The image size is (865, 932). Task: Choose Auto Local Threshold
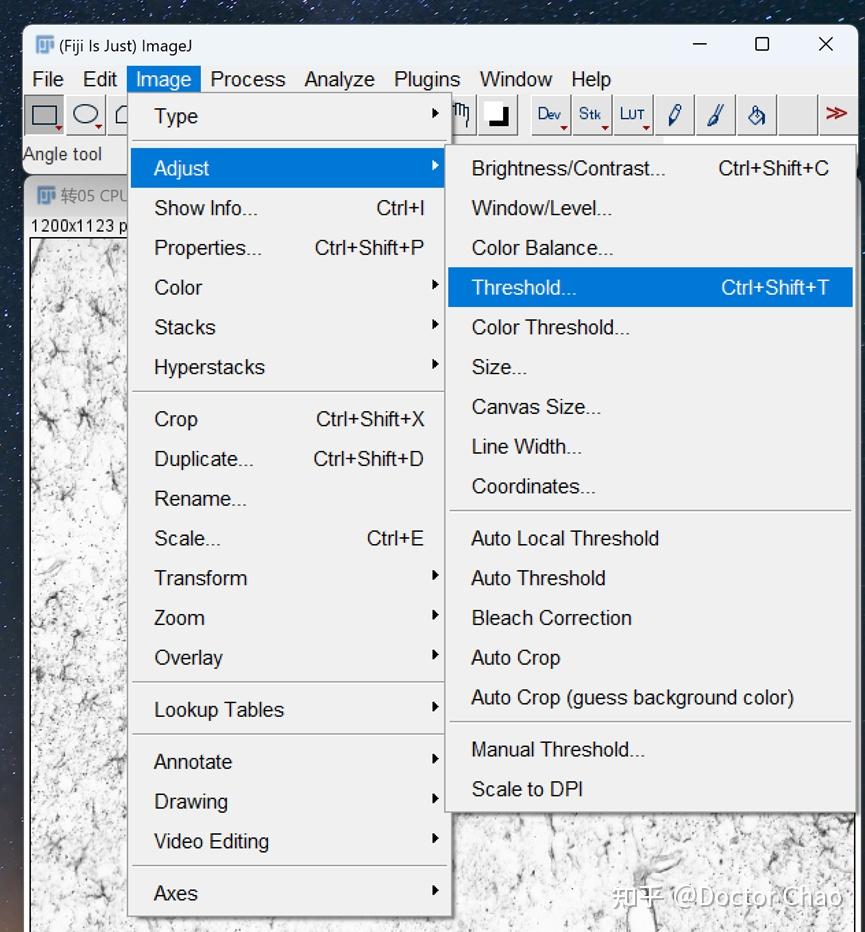[650, 539]
